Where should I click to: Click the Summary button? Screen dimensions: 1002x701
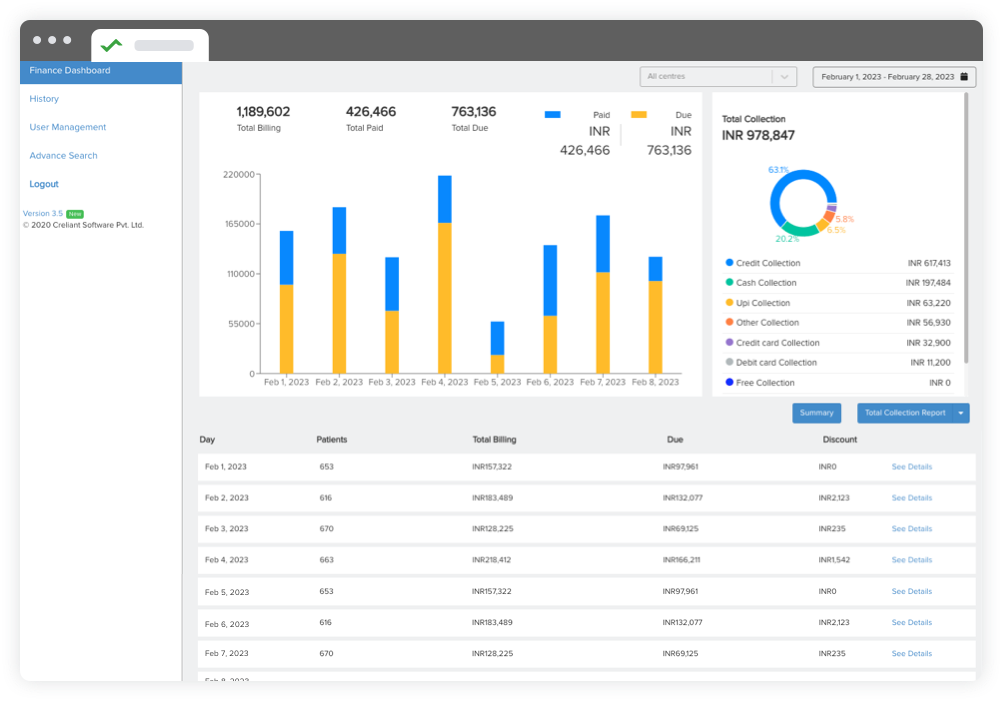(x=816, y=412)
